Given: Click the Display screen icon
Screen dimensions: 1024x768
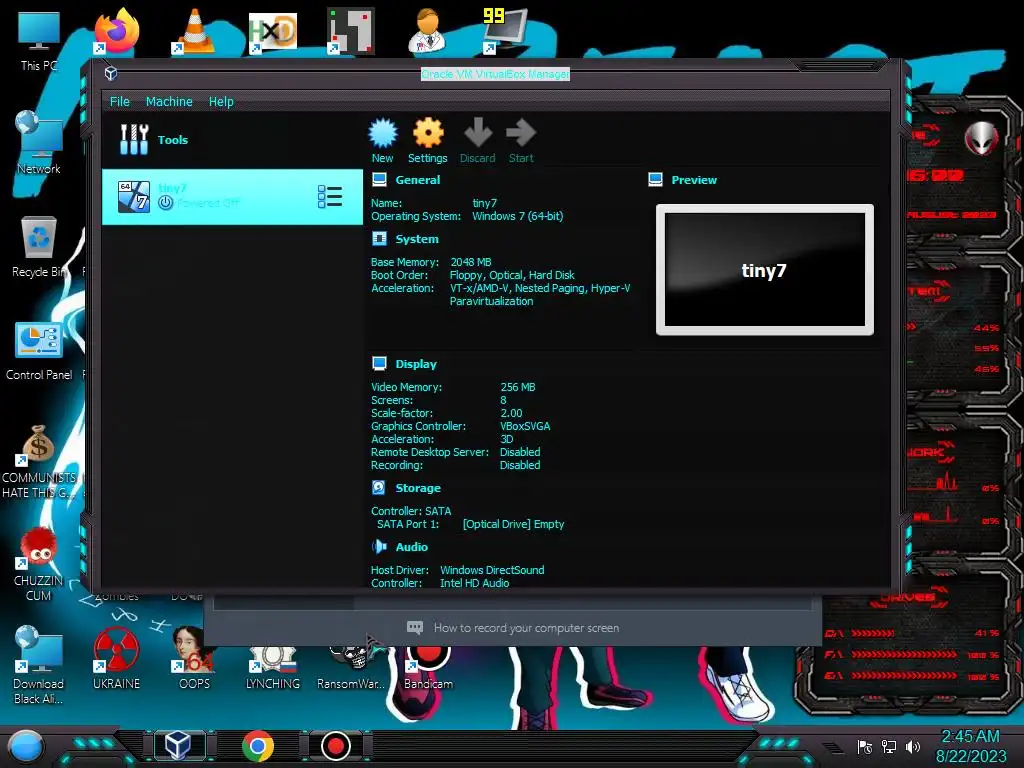Looking at the screenshot, I should coord(379,363).
